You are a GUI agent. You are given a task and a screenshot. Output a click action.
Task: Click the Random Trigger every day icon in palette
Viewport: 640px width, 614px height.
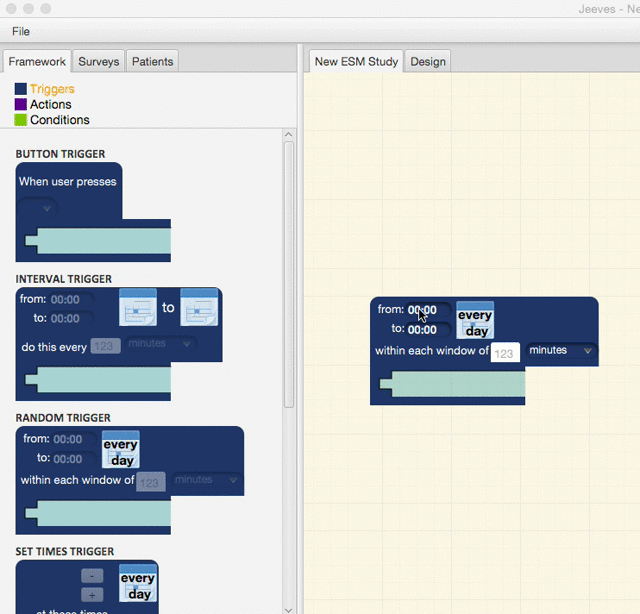coord(121,449)
